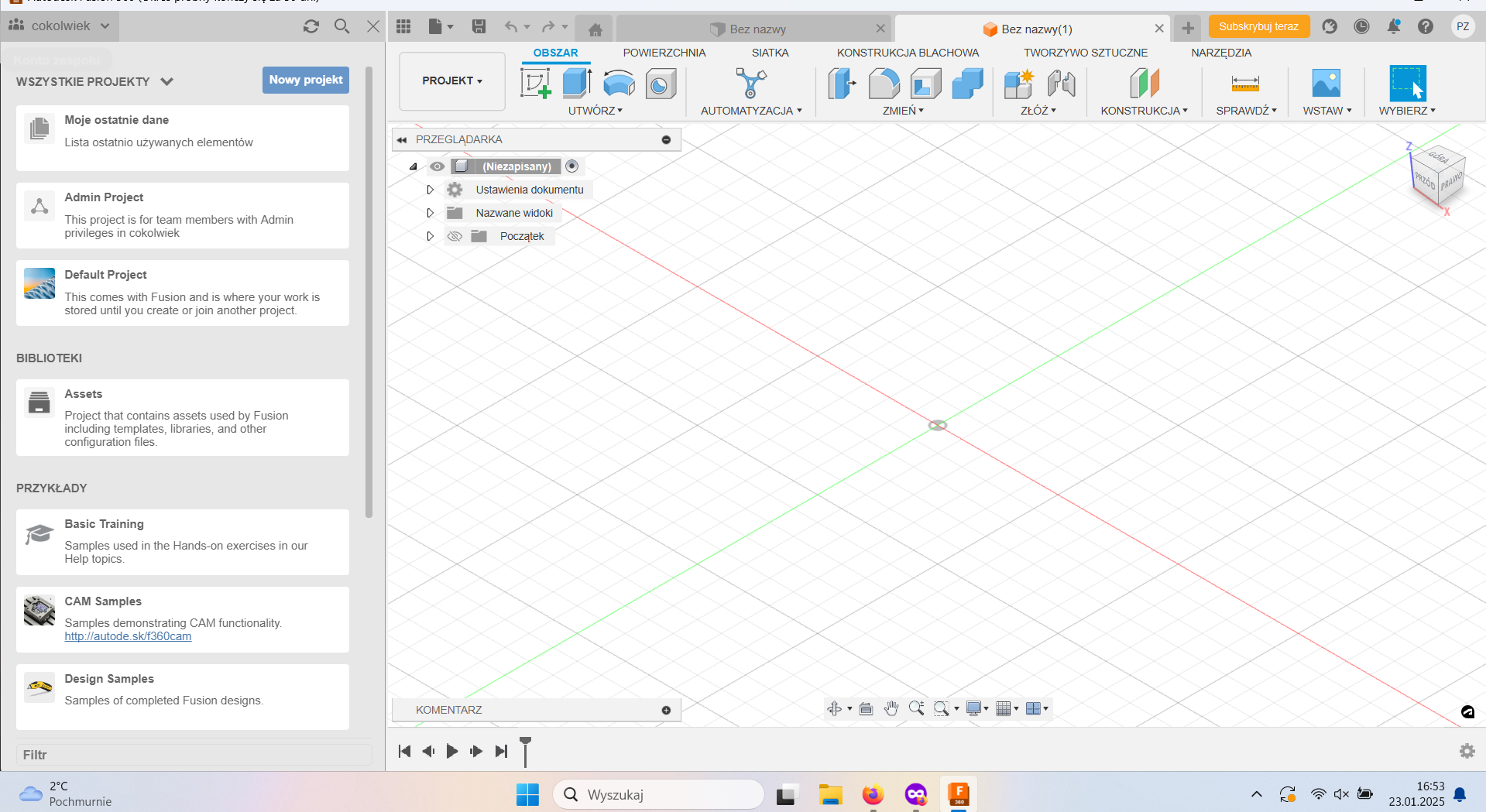Expand the Ustawienia dokumentu tree node
Image resolution: width=1486 pixels, height=812 pixels.
tap(431, 190)
